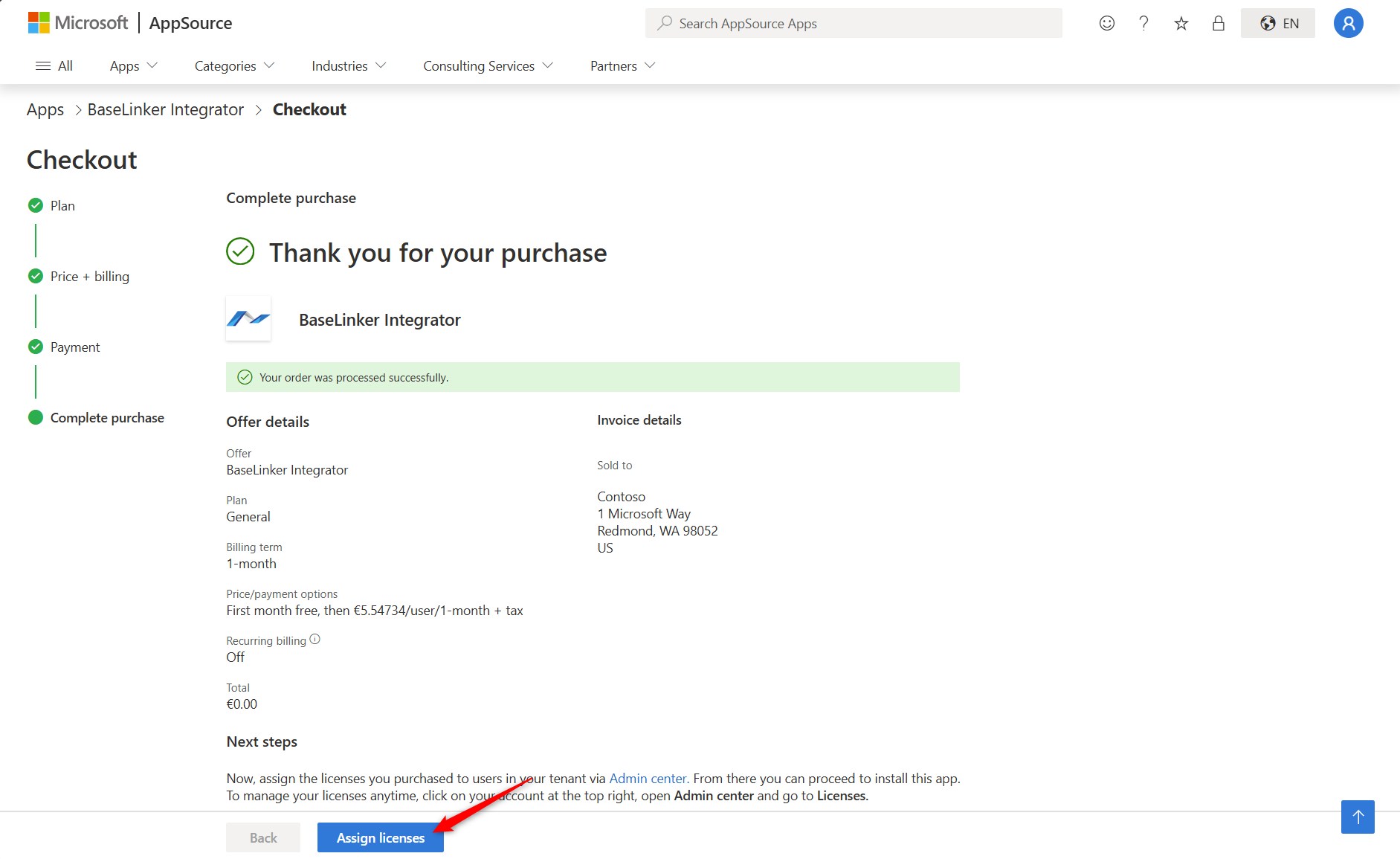
Task: Expand the Categories dropdown
Action: [x=235, y=65]
